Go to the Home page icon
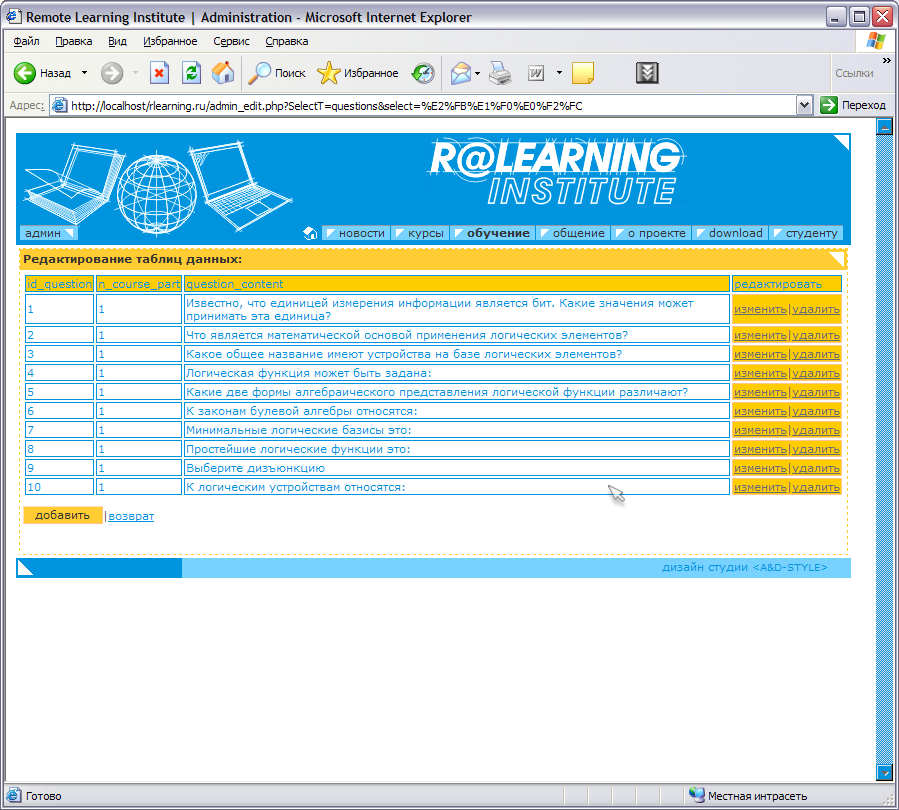This screenshot has height=810, width=899. (223, 73)
